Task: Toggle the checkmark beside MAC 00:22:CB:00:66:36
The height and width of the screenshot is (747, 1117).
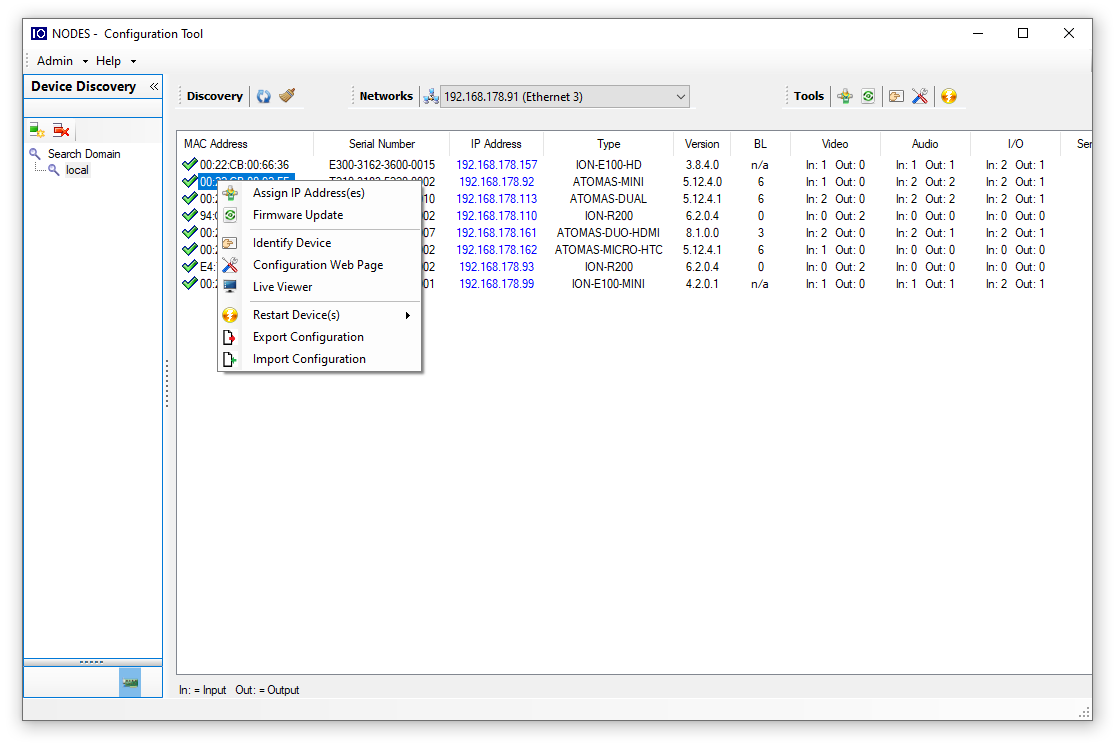Action: pos(190,164)
